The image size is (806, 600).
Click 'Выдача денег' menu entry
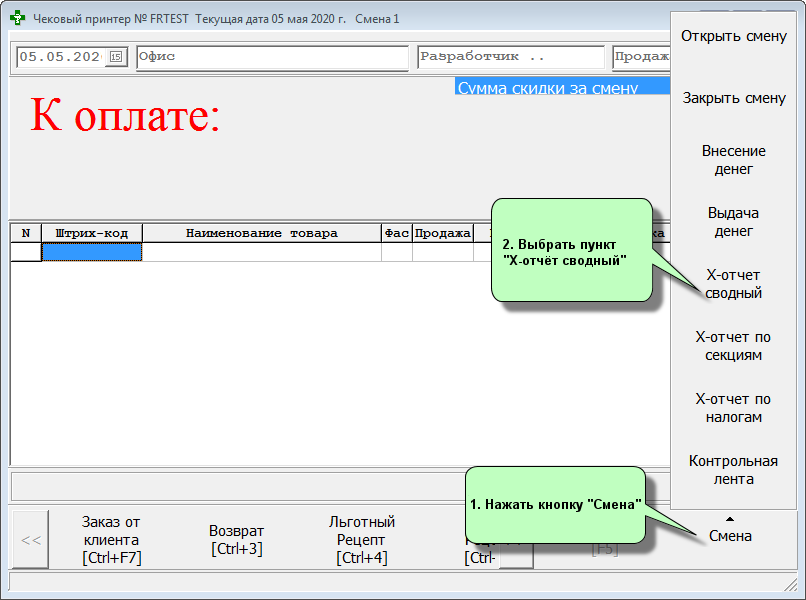734,222
